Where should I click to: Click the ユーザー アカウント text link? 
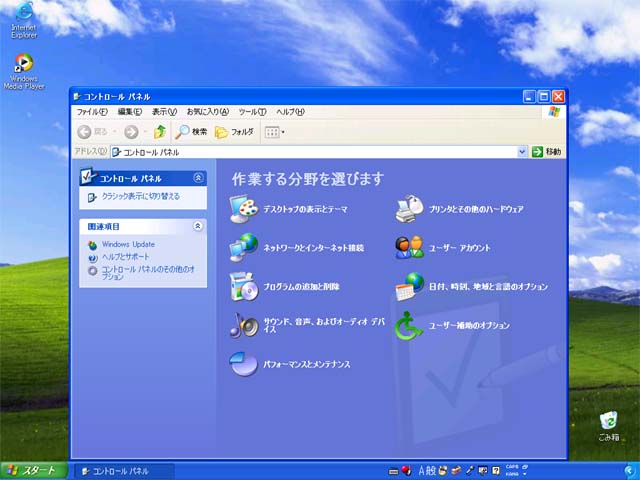click(x=460, y=248)
